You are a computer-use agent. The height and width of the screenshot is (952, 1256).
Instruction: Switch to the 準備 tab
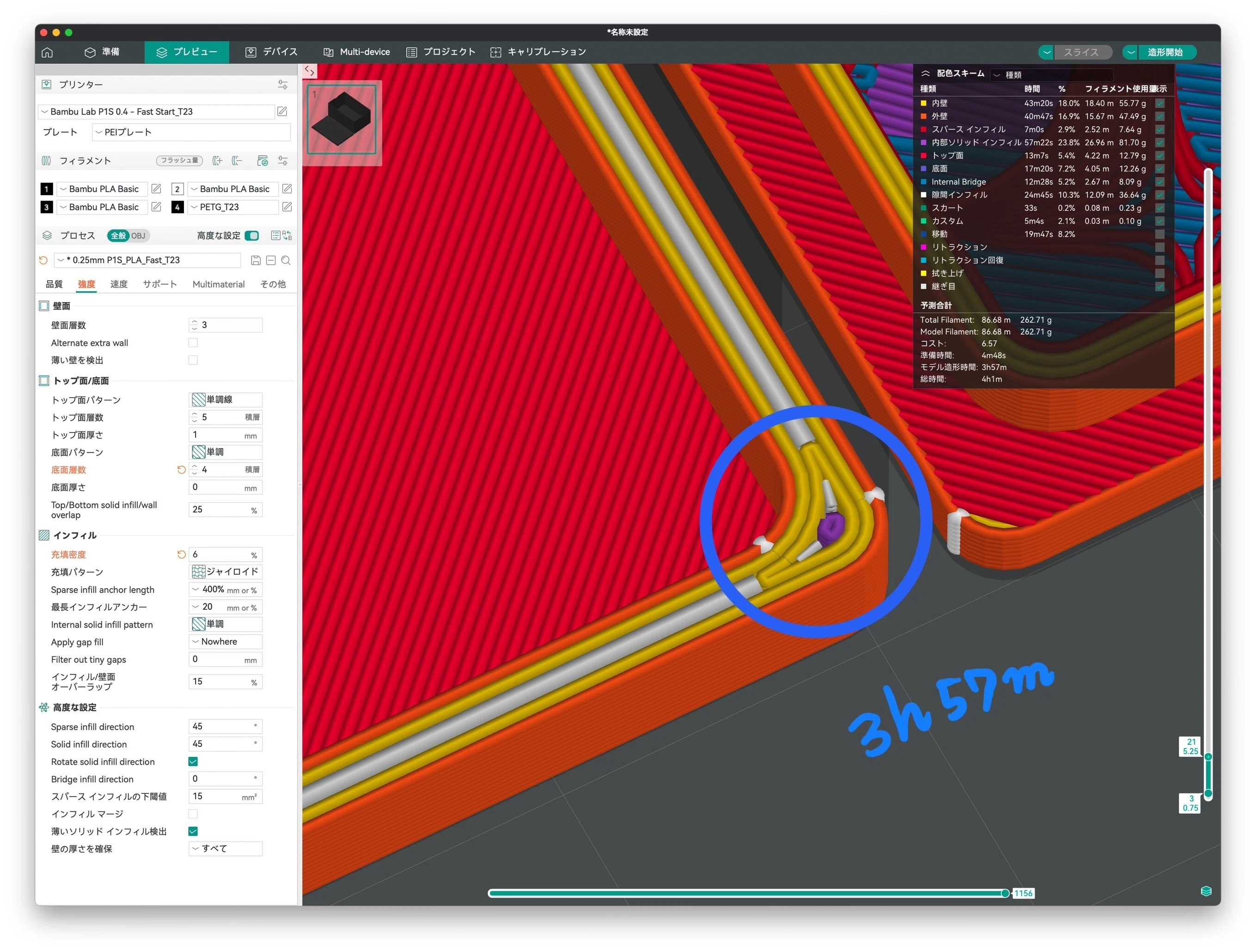(102, 52)
